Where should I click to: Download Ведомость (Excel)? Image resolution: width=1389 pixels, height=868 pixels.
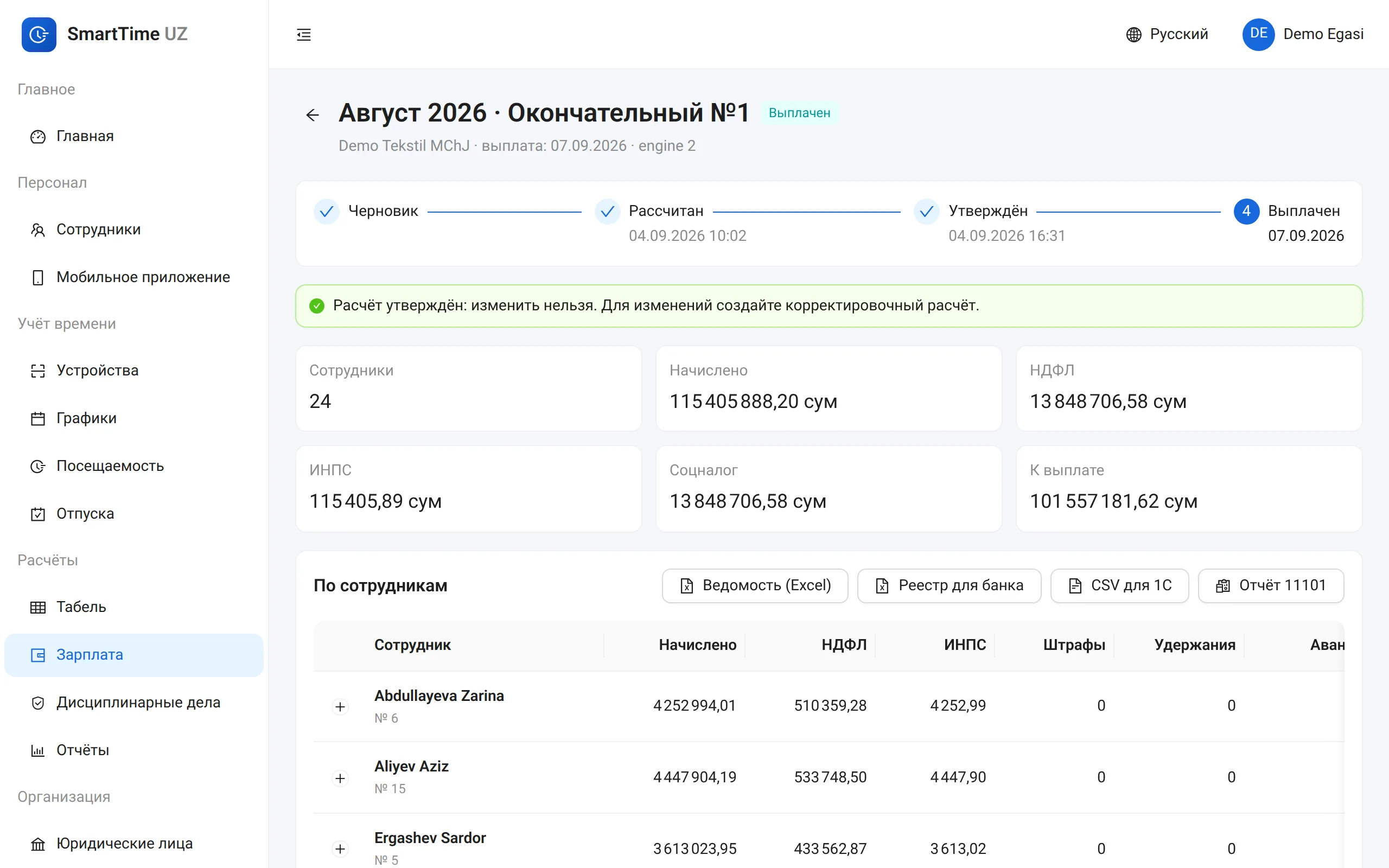pyautogui.click(x=755, y=585)
